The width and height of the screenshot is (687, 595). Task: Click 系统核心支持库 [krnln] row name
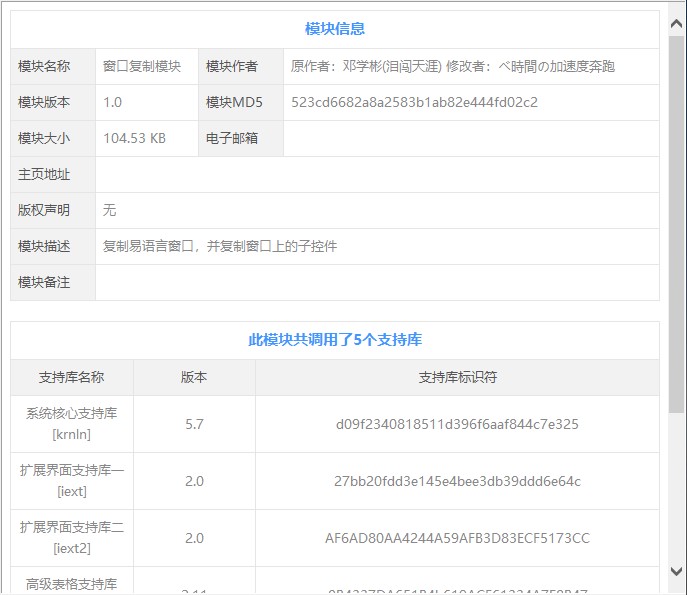click(72, 424)
